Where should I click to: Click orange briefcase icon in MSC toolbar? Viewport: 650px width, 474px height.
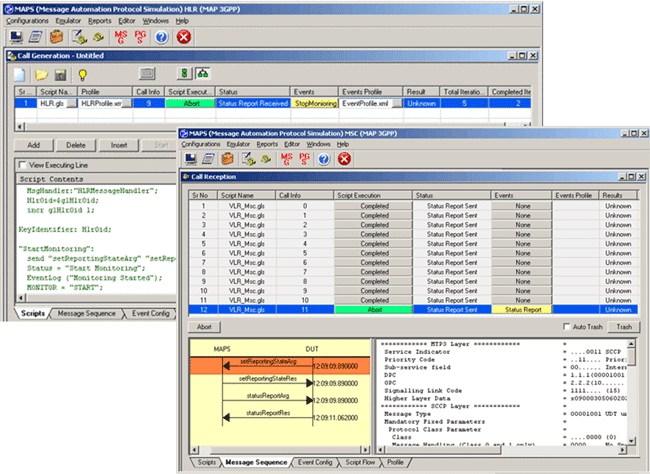[227, 159]
